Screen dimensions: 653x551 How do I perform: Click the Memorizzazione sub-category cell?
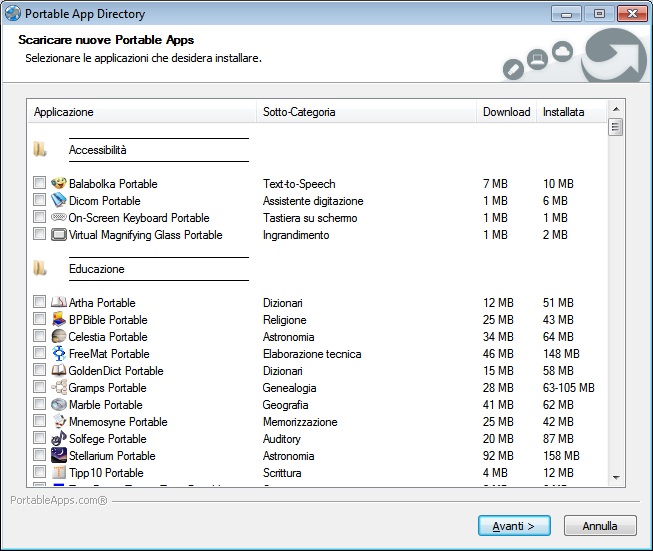pyautogui.click(x=300, y=422)
